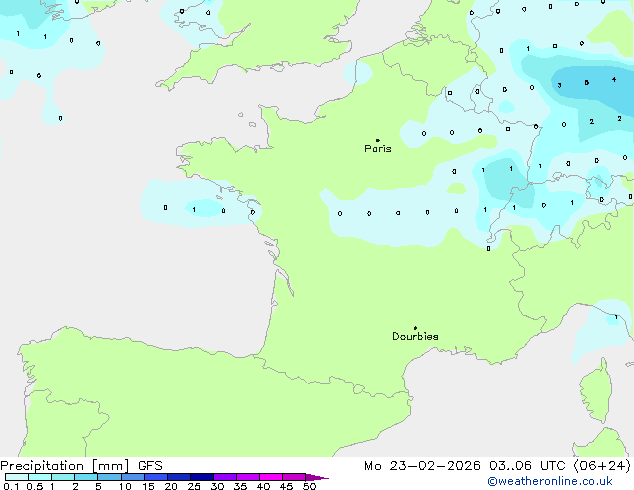Click the legend arrow beyond 50 mm
634x490 pixels.
click(317, 477)
